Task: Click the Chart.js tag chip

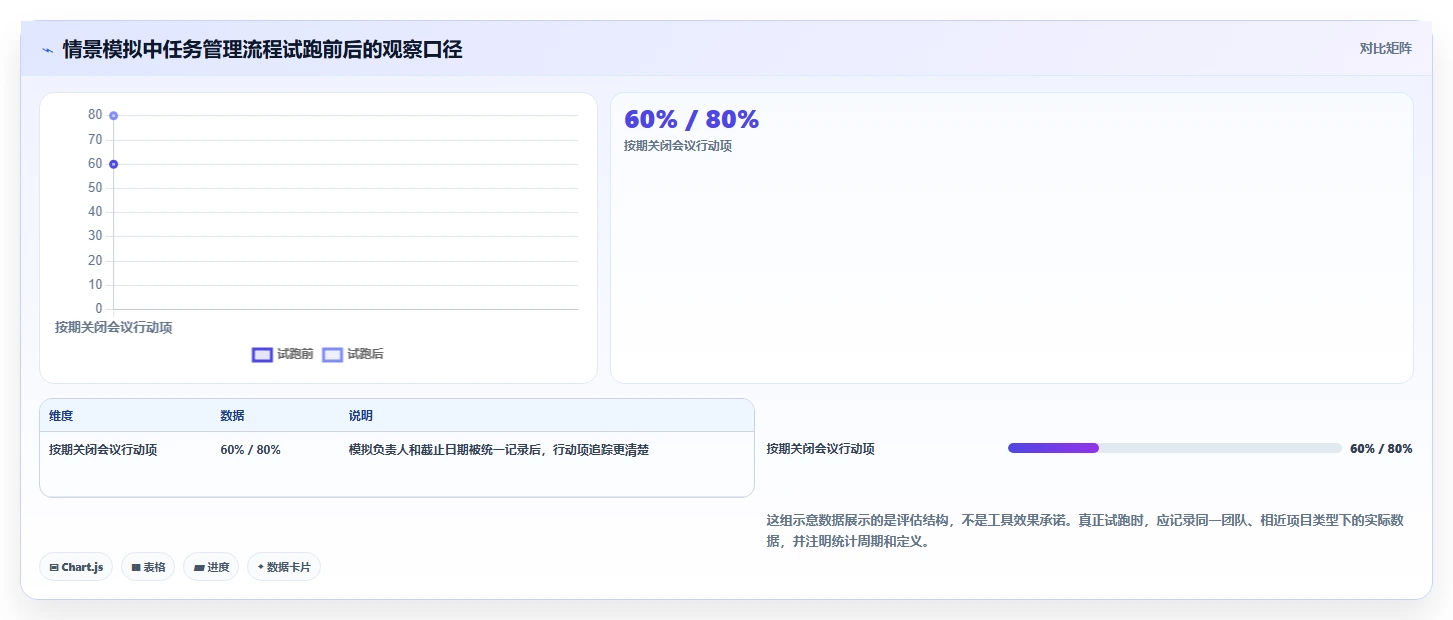Action: pyautogui.click(x=76, y=567)
